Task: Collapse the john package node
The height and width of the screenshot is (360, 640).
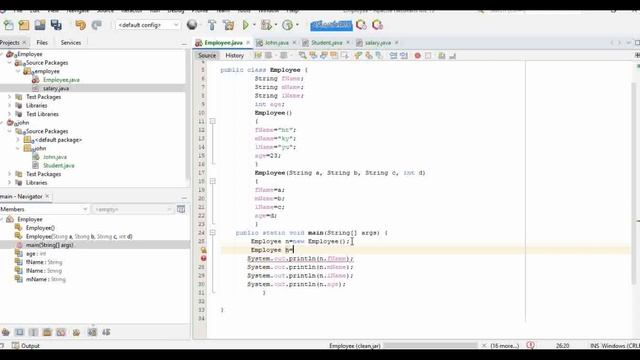Action: [18, 148]
